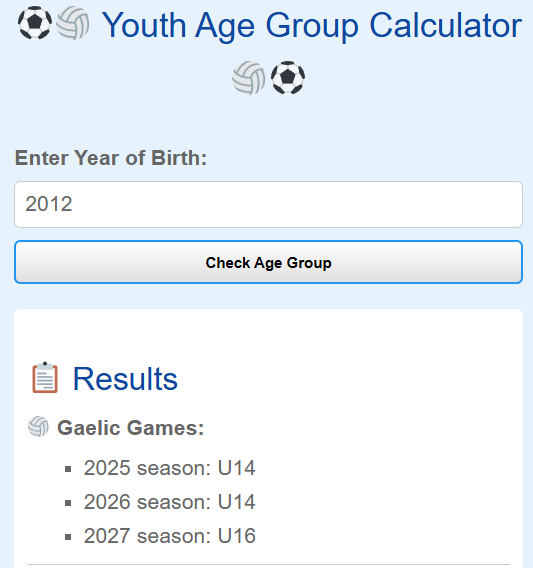533x568 pixels.
Task: Click the bullet before 2025 season
Action: pos(68,469)
